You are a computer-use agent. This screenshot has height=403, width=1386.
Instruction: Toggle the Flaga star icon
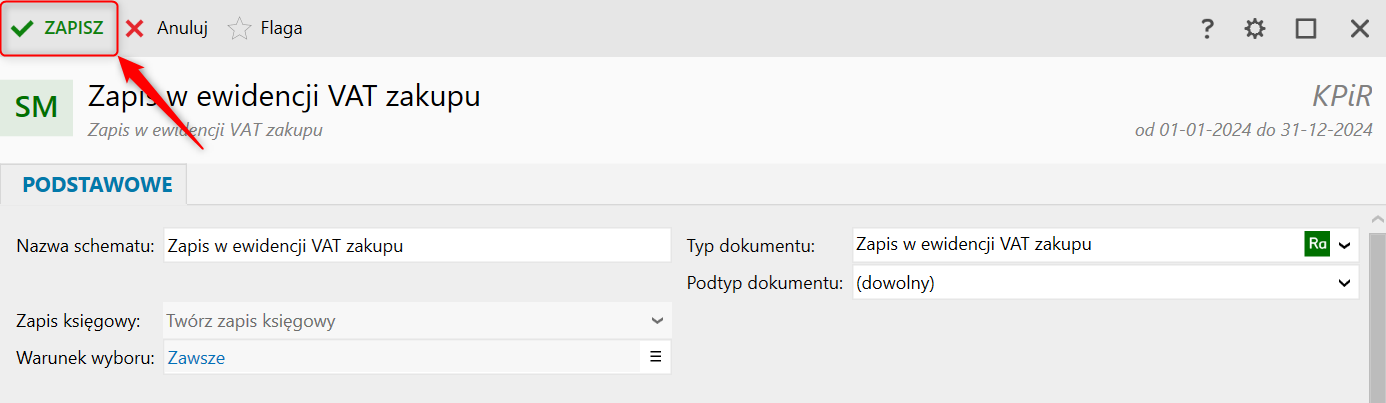(239, 29)
